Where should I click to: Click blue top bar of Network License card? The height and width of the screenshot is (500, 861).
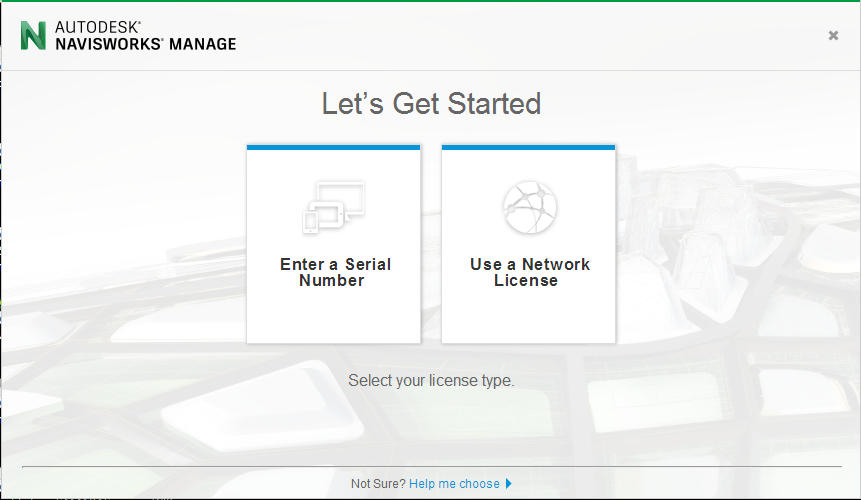[529, 147]
